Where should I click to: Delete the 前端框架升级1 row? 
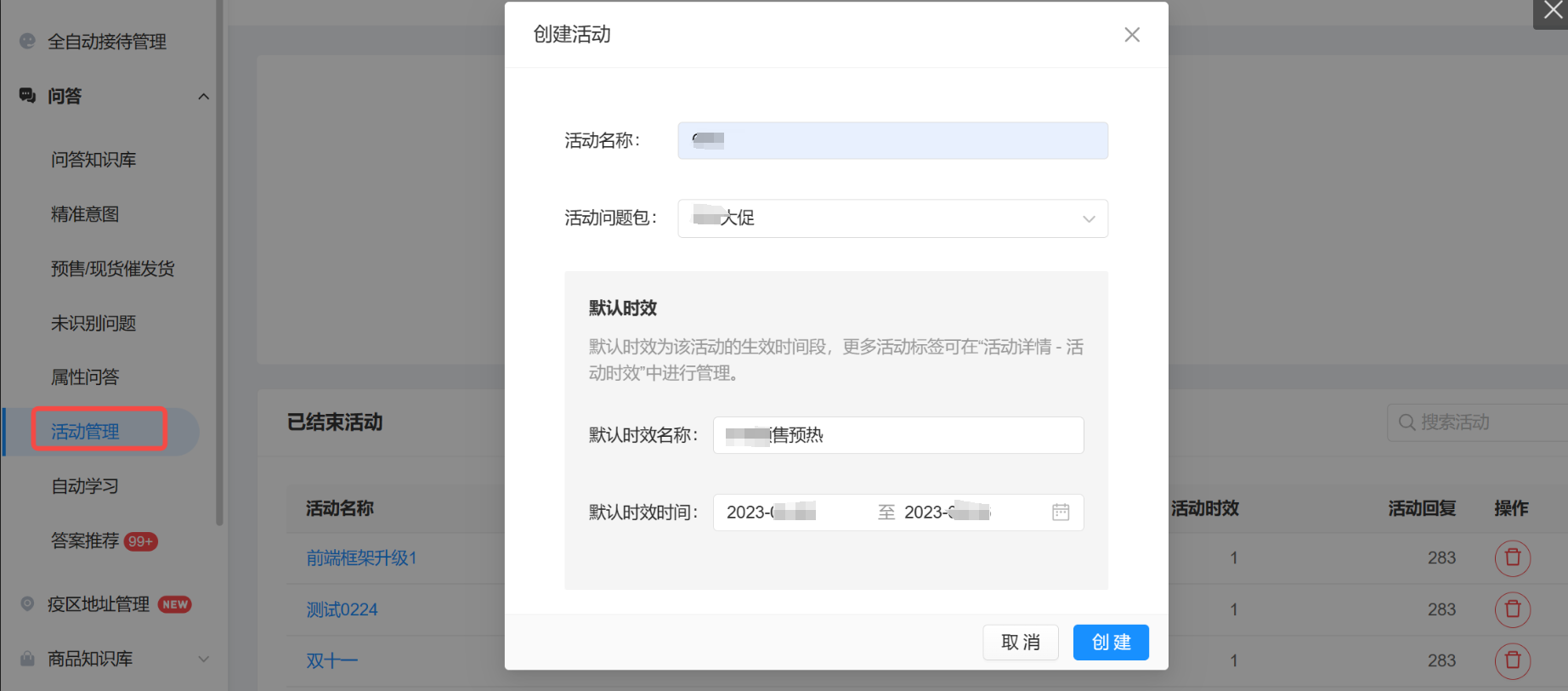coord(1513,558)
